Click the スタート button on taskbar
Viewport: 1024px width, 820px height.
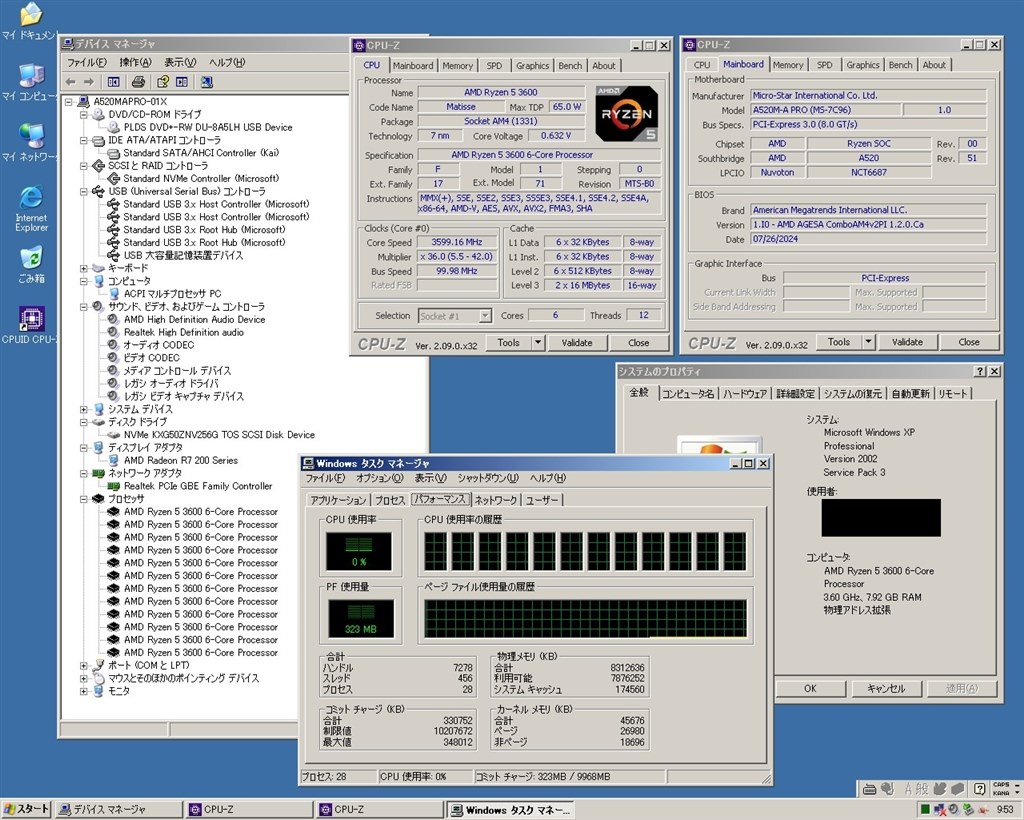(26, 809)
